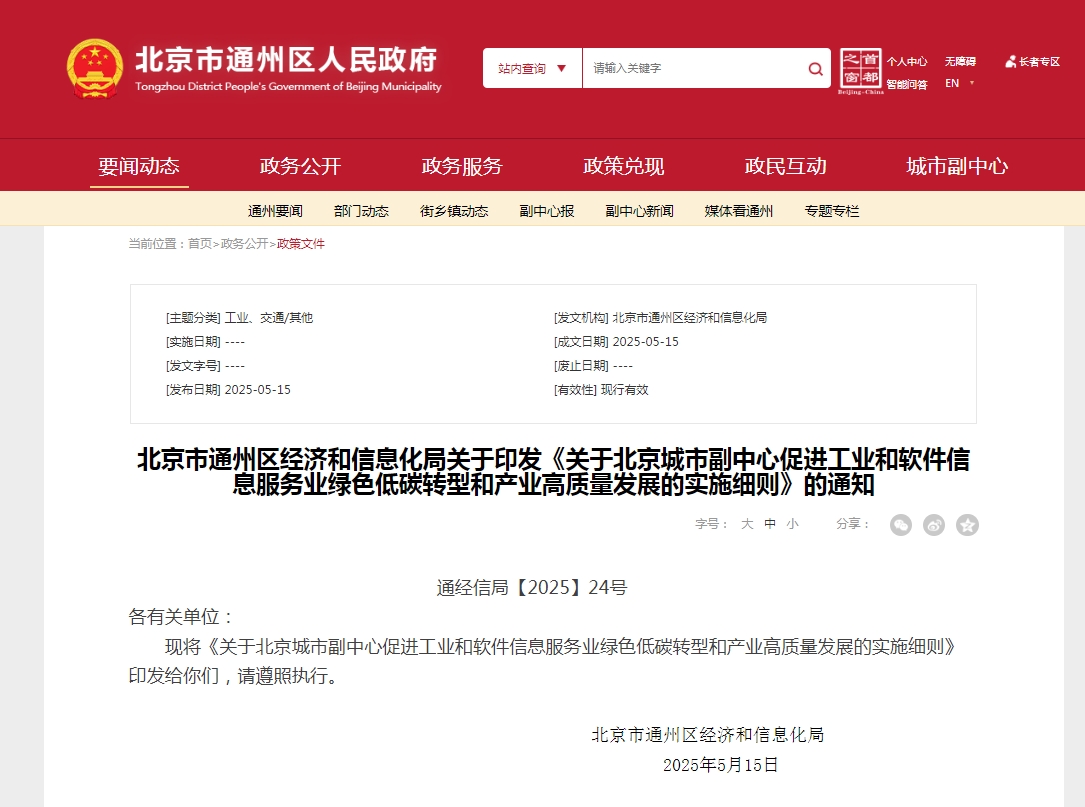Open the 首都之窗 Beijing-China logo

[x=860, y=70]
